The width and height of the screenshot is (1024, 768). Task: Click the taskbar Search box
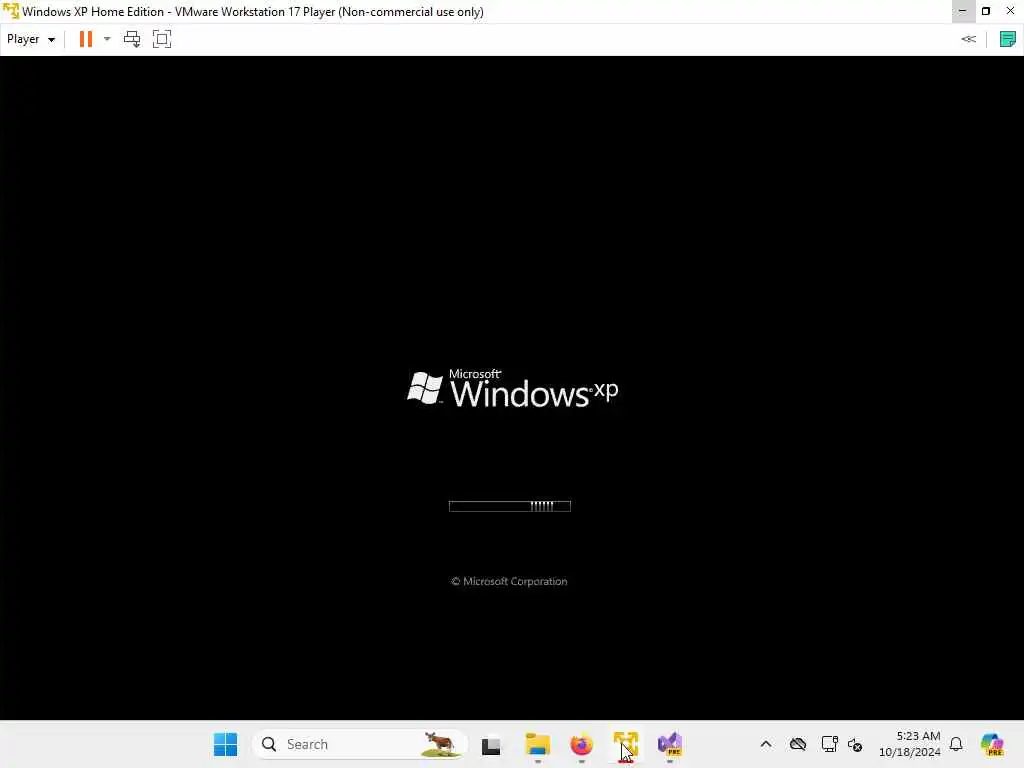[x=359, y=744]
